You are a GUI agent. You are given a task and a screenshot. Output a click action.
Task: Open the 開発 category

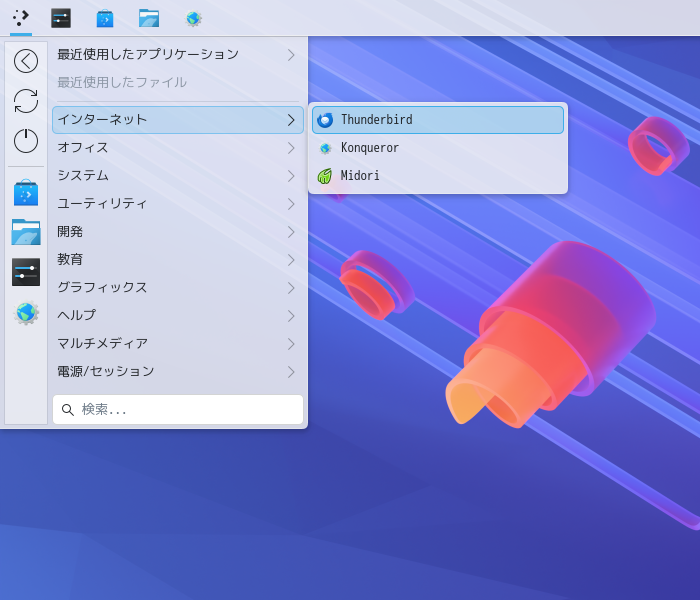[178, 232]
